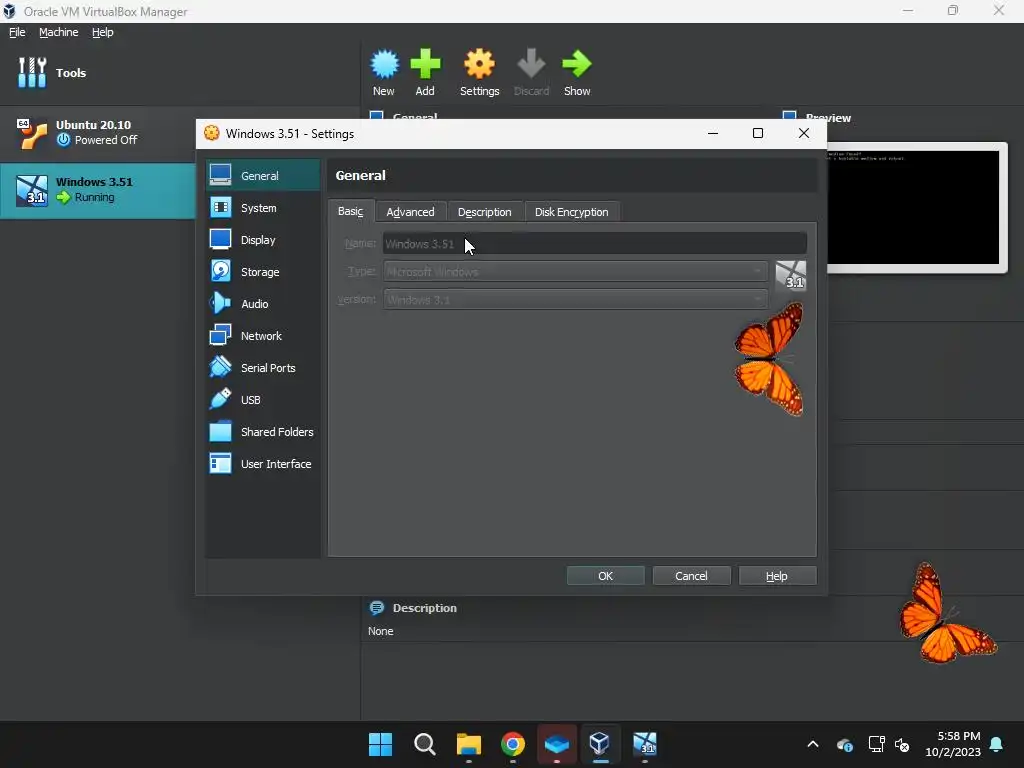Switch to the Advanced tab
Viewport: 1024px width, 768px height.
(x=410, y=212)
